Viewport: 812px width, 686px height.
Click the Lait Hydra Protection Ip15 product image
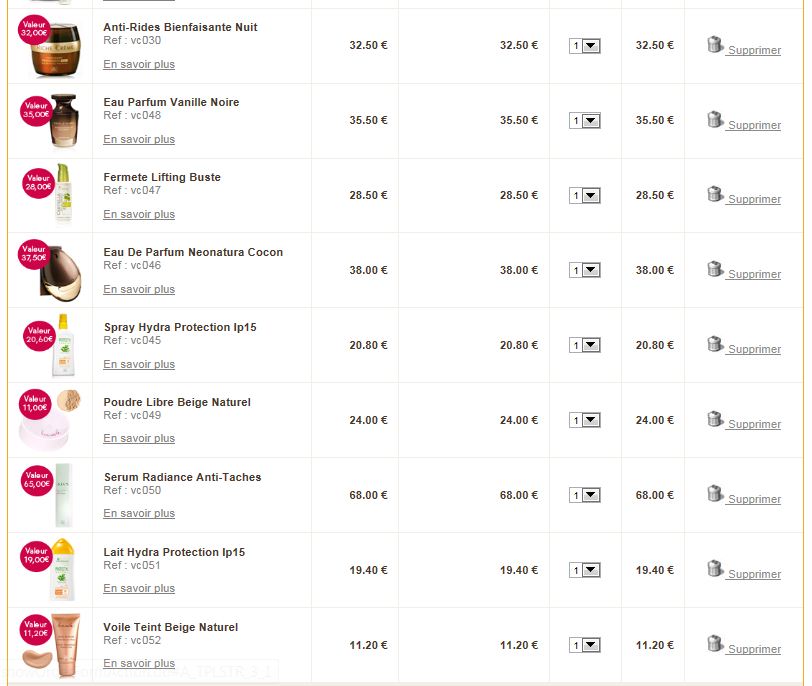tap(62, 571)
